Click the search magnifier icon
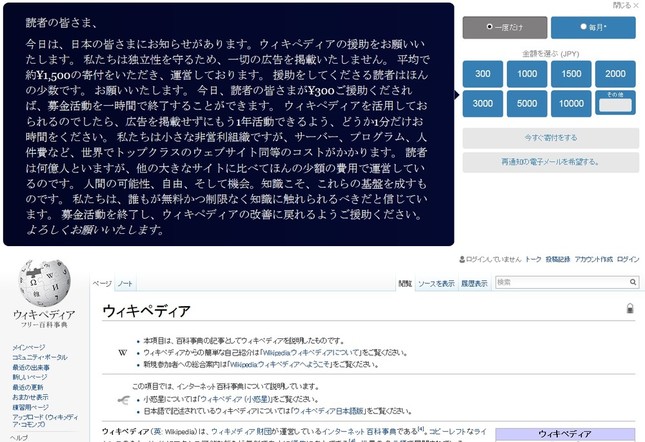This screenshot has width=645, height=442. (x=631, y=283)
